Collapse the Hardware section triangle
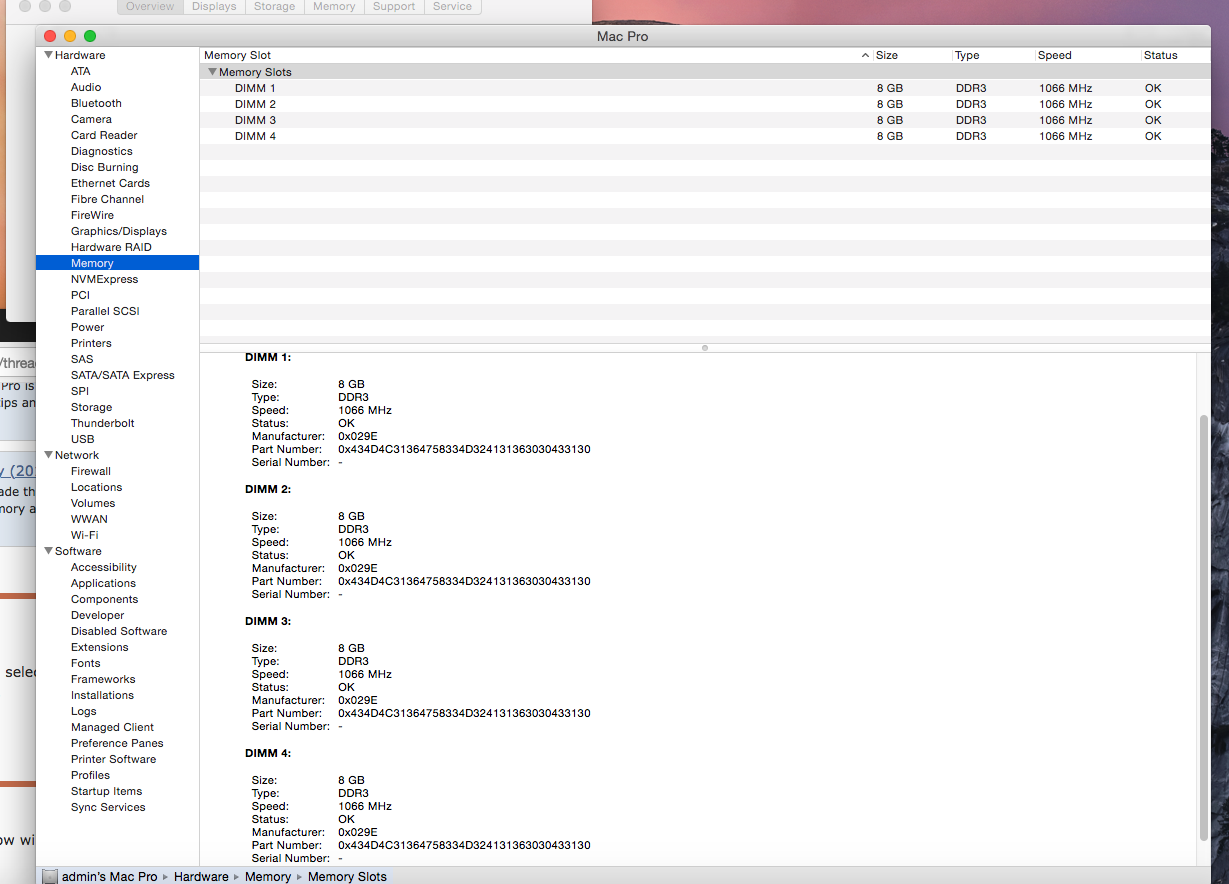The image size is (1229, 884). point(48,55)
